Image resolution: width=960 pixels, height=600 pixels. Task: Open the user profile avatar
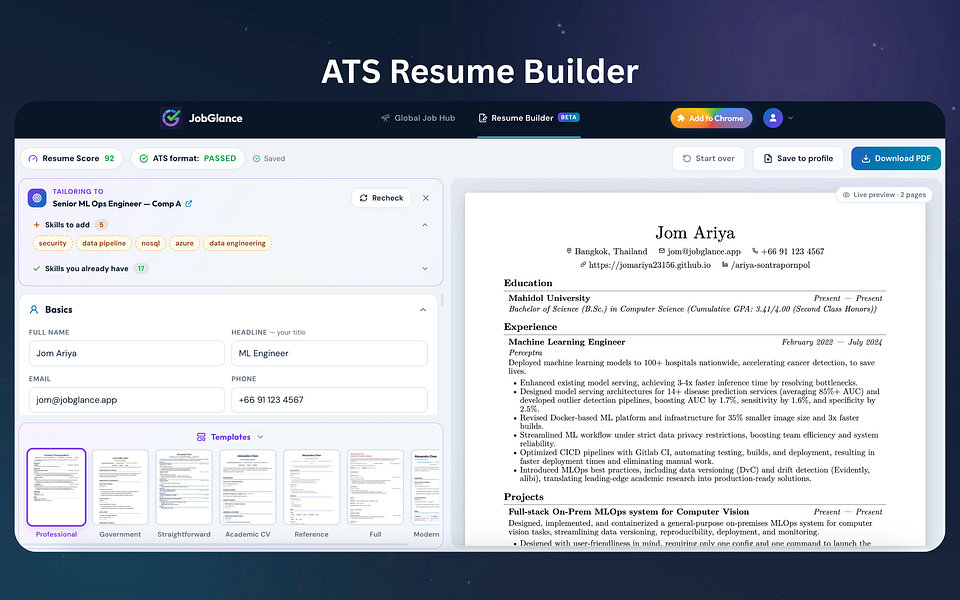tap(773, 118)
